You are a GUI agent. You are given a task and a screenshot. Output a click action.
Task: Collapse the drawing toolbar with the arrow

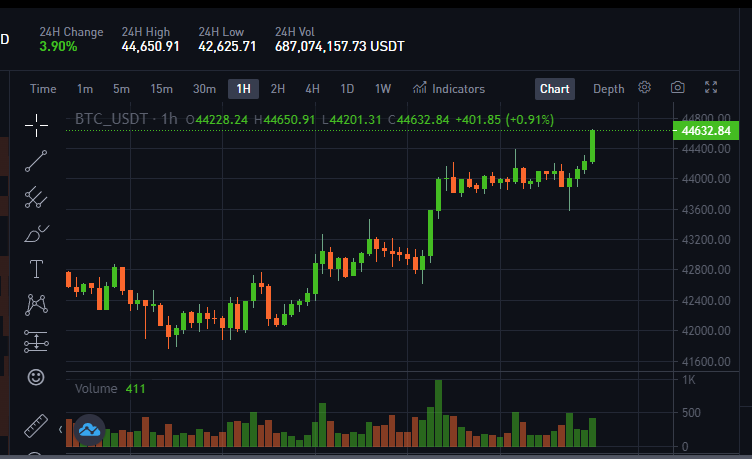point(60,429)
